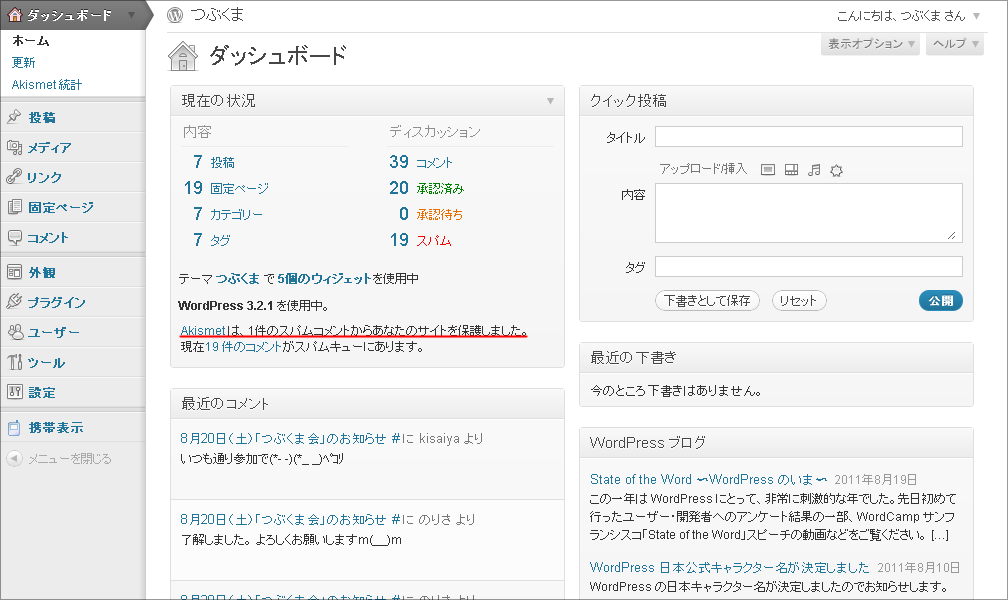Click the Posts (投稿) pushpin icon
Screen dimensions: 1008x600
click(x=14, y=117)
